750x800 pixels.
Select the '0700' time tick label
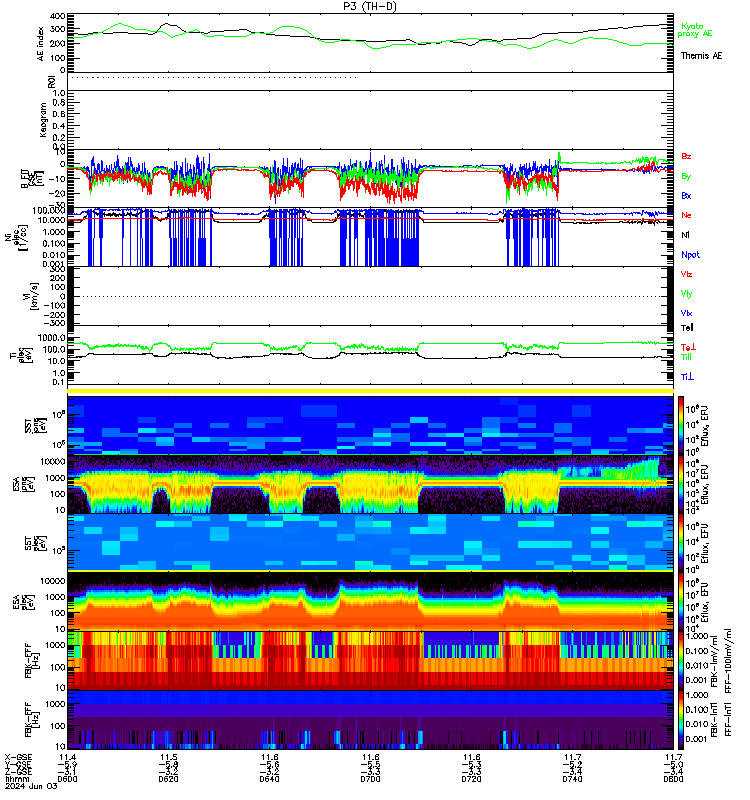point(370,779)
